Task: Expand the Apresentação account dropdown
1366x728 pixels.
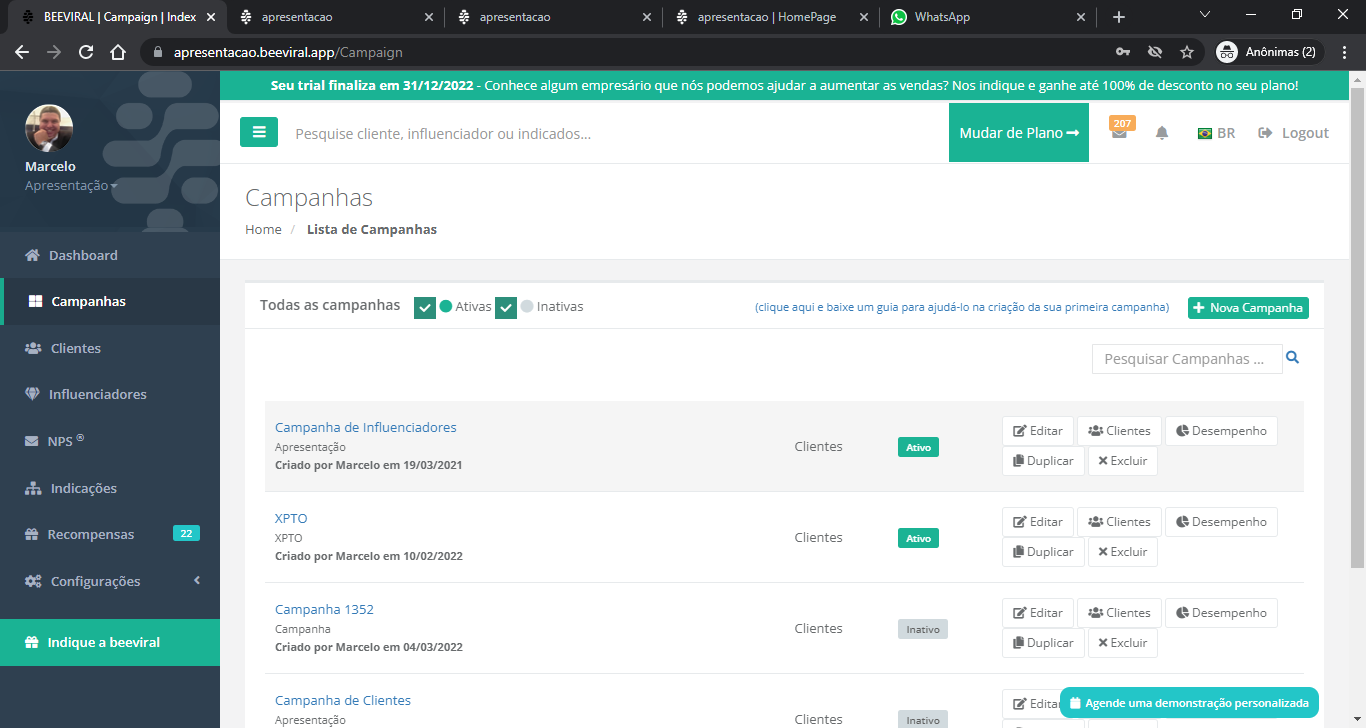Action: [71, 185]
